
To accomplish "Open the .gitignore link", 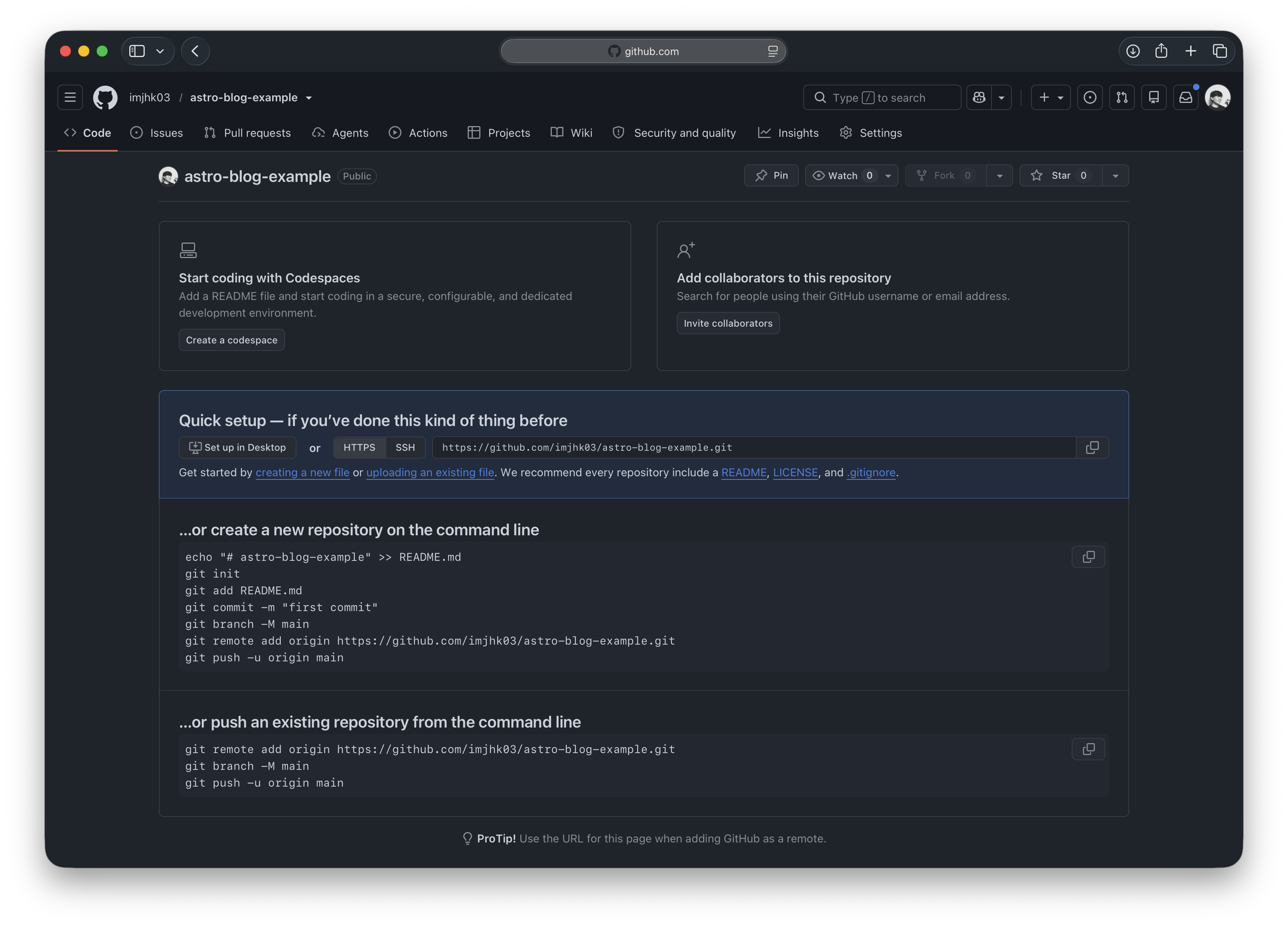I will 871,472.
